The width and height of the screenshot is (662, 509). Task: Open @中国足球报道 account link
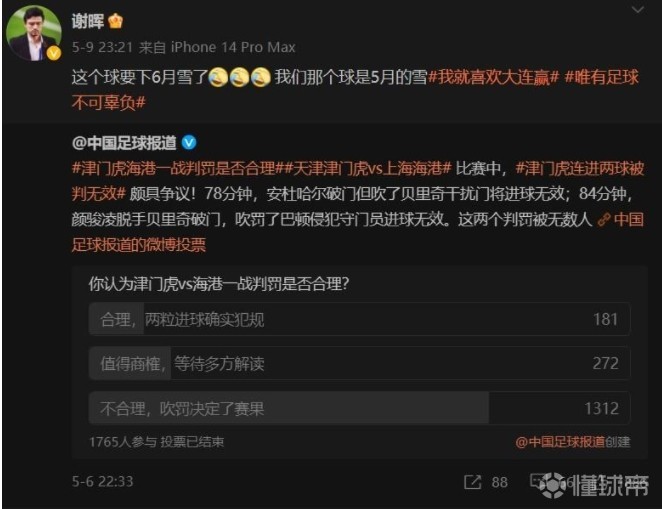click(x=124, y=143)
